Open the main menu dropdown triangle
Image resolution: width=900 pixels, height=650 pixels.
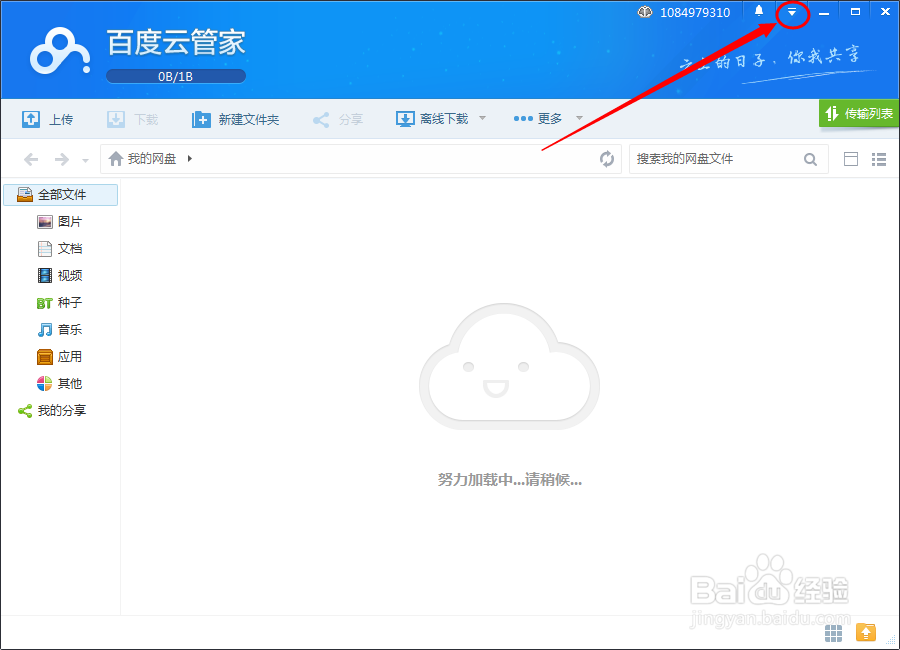[792, 12]
